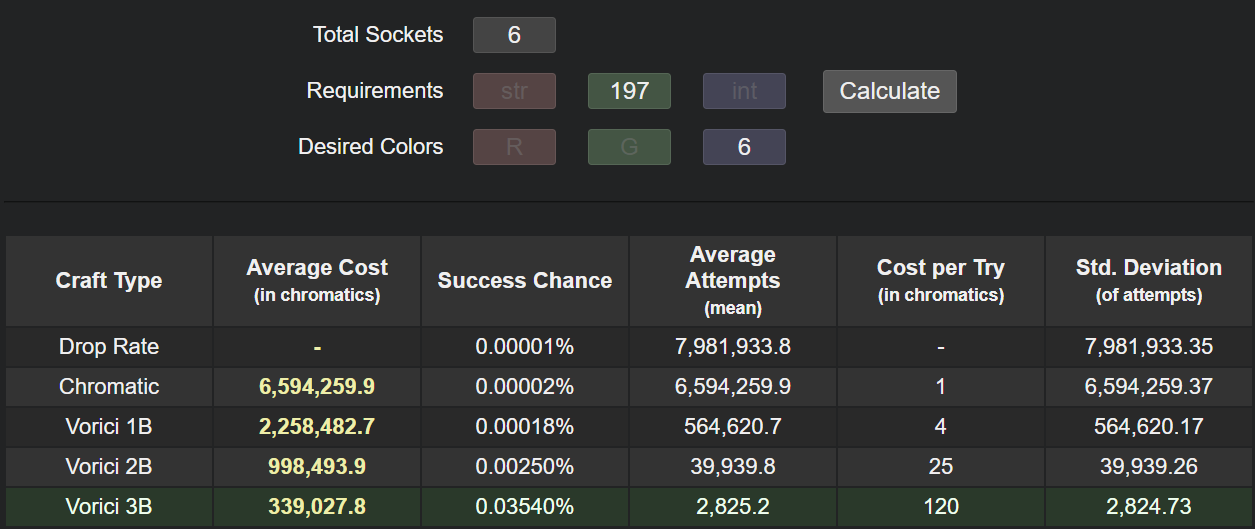Click the success chance 0.03540%
This screenshot has width=1255, height=529.
tap(525, 507)
